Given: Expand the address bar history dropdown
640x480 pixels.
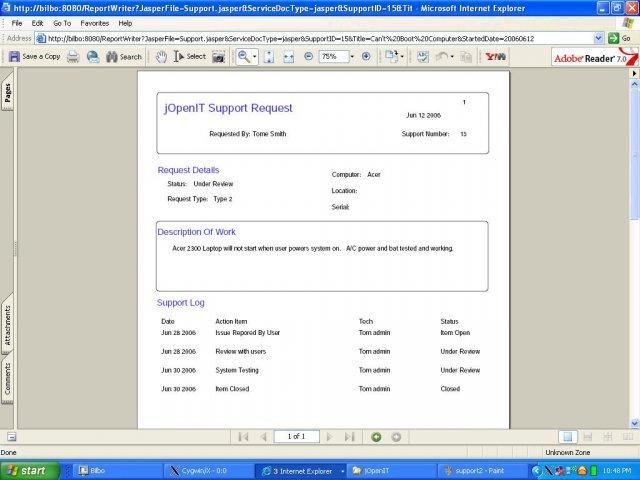Looking at the screenshot, I should (598, 39).
